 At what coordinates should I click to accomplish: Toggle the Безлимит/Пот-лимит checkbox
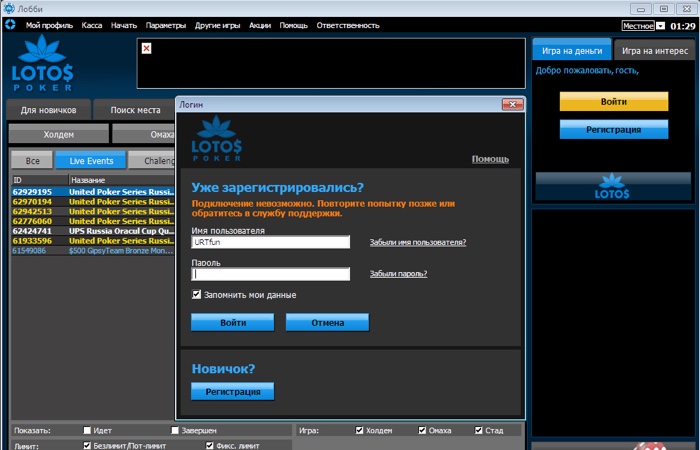(87, 446)
